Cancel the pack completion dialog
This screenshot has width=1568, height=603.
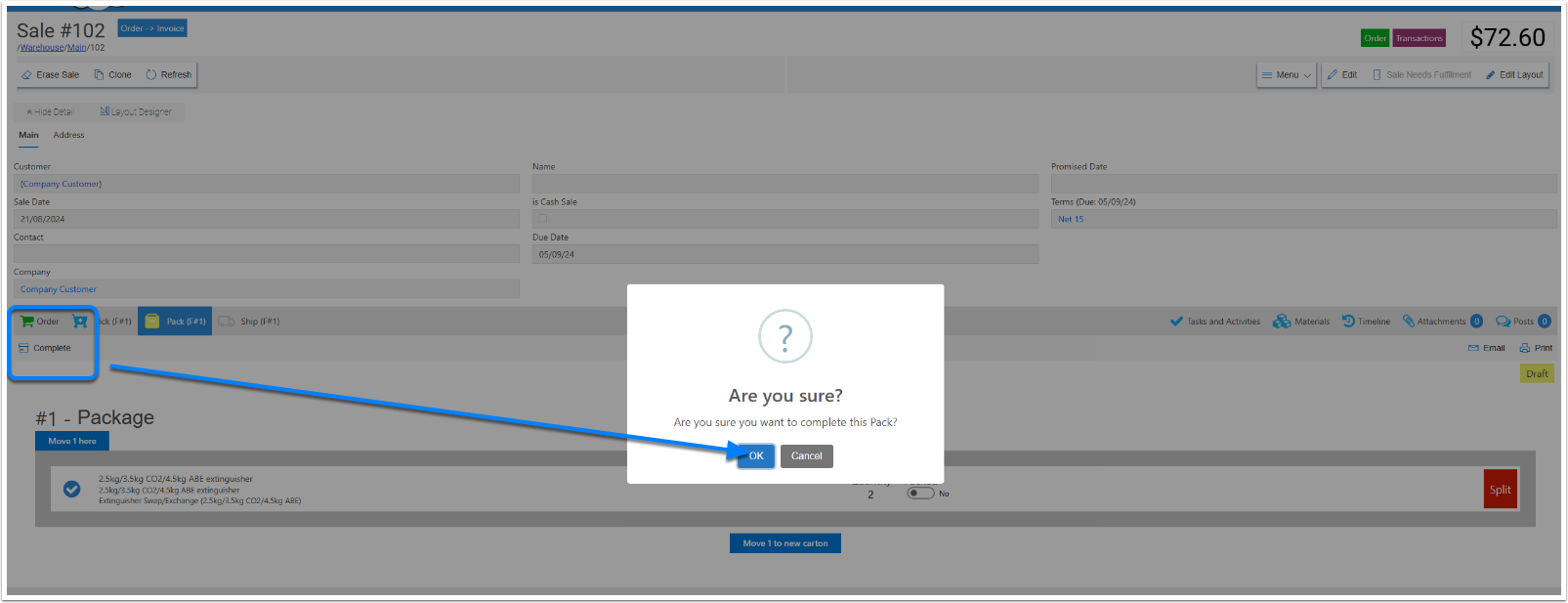pyautogui.click(x=806, y=456)
